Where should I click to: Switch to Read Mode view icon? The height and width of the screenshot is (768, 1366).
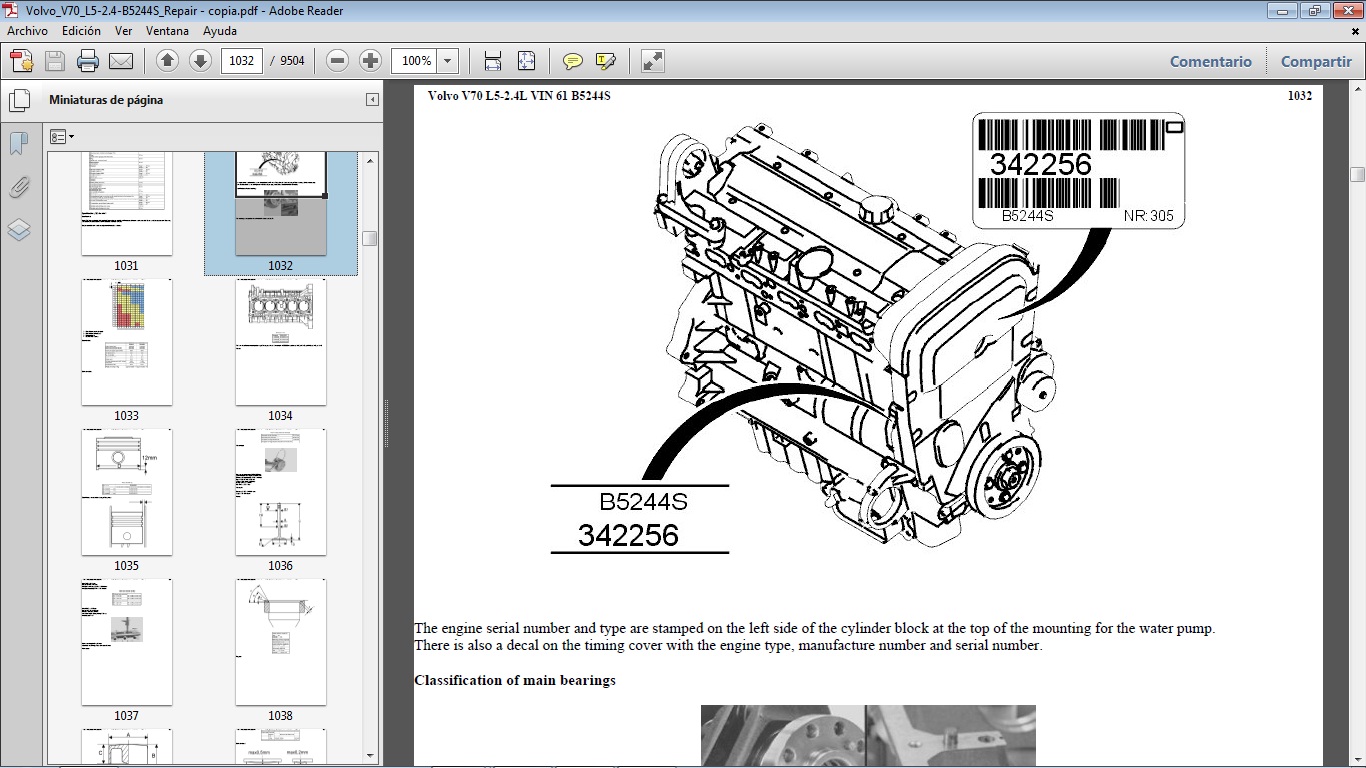(653, 61)
